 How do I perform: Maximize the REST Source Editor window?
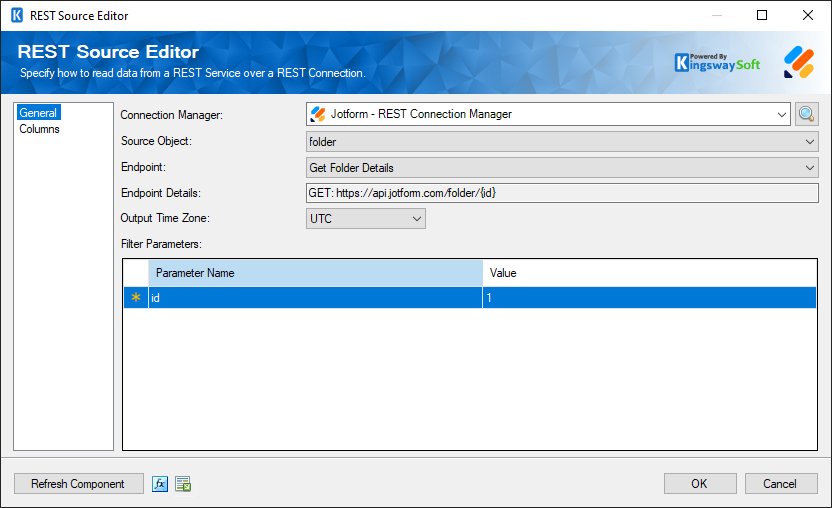762,15
